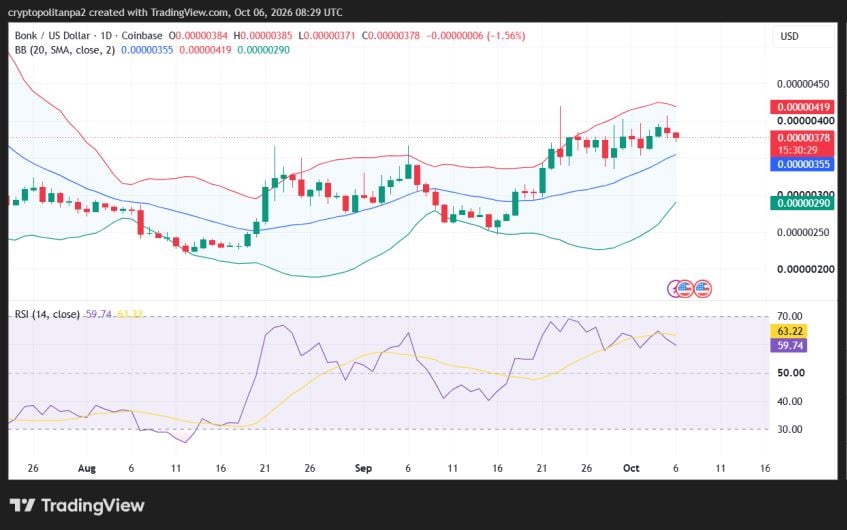Click the purple 59.74 RSI axis tag
The image size is (847, 530).
[x=789, y=345]
